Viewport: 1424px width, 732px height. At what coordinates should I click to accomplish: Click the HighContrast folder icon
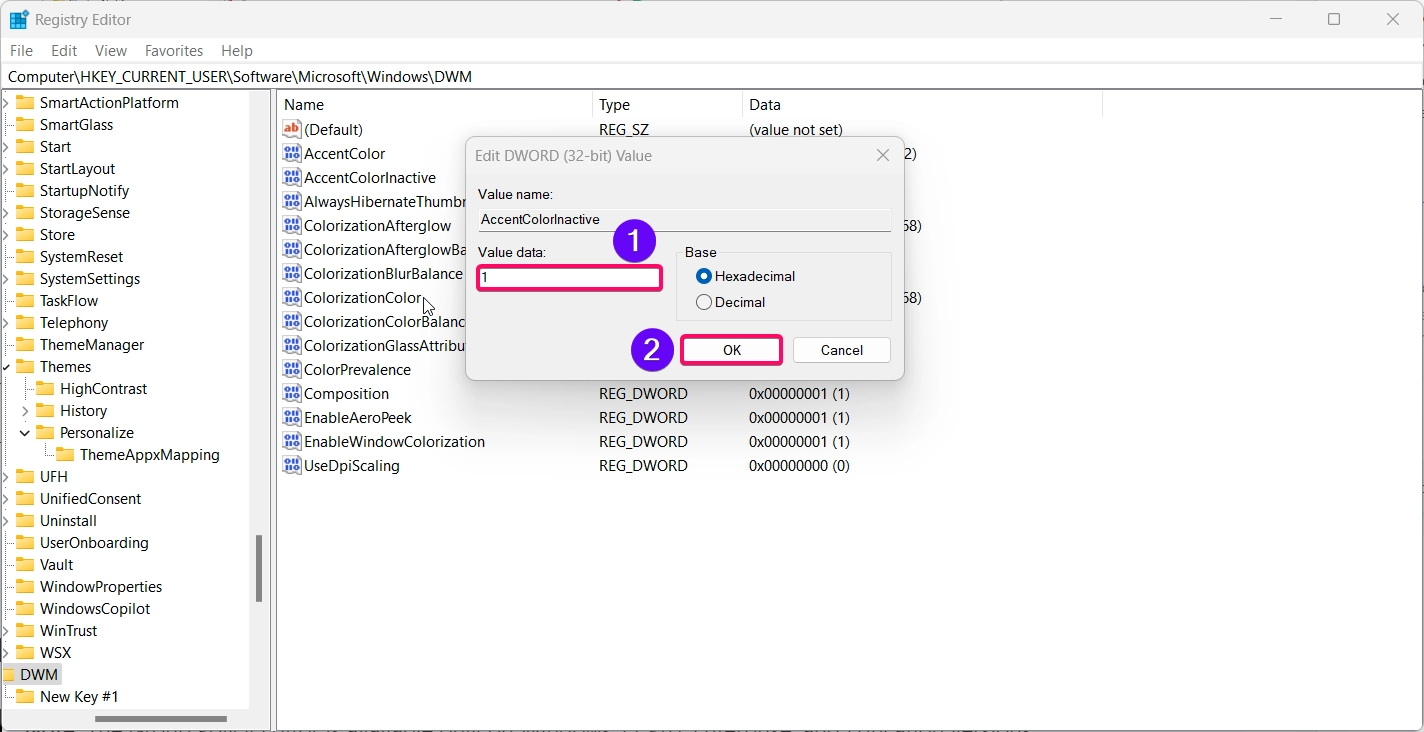click(45, 388)
